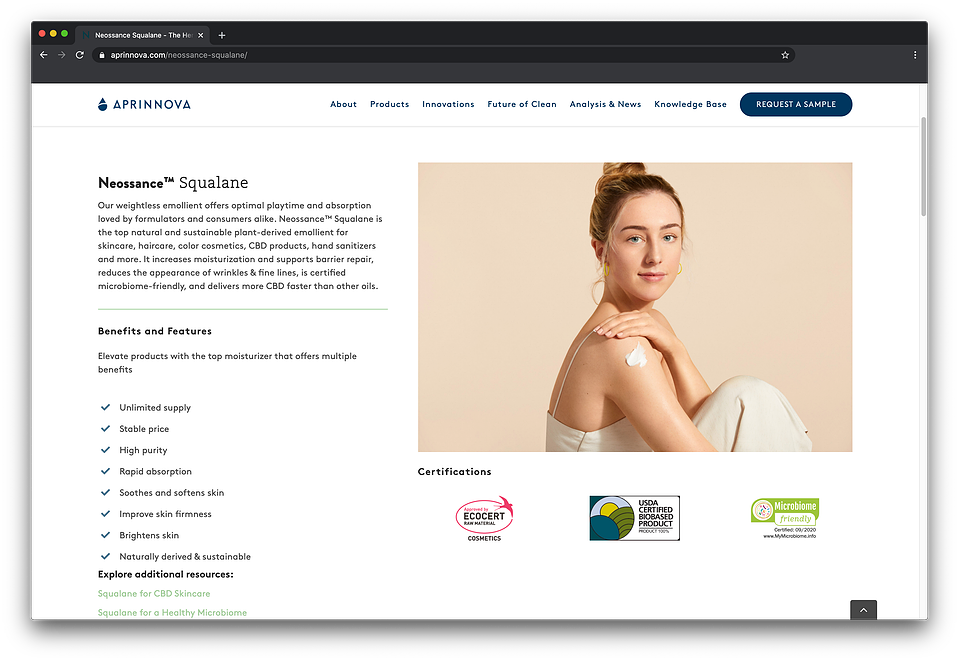Bookmark this page with the star icon
959x661 pixels.
(785, 55)
